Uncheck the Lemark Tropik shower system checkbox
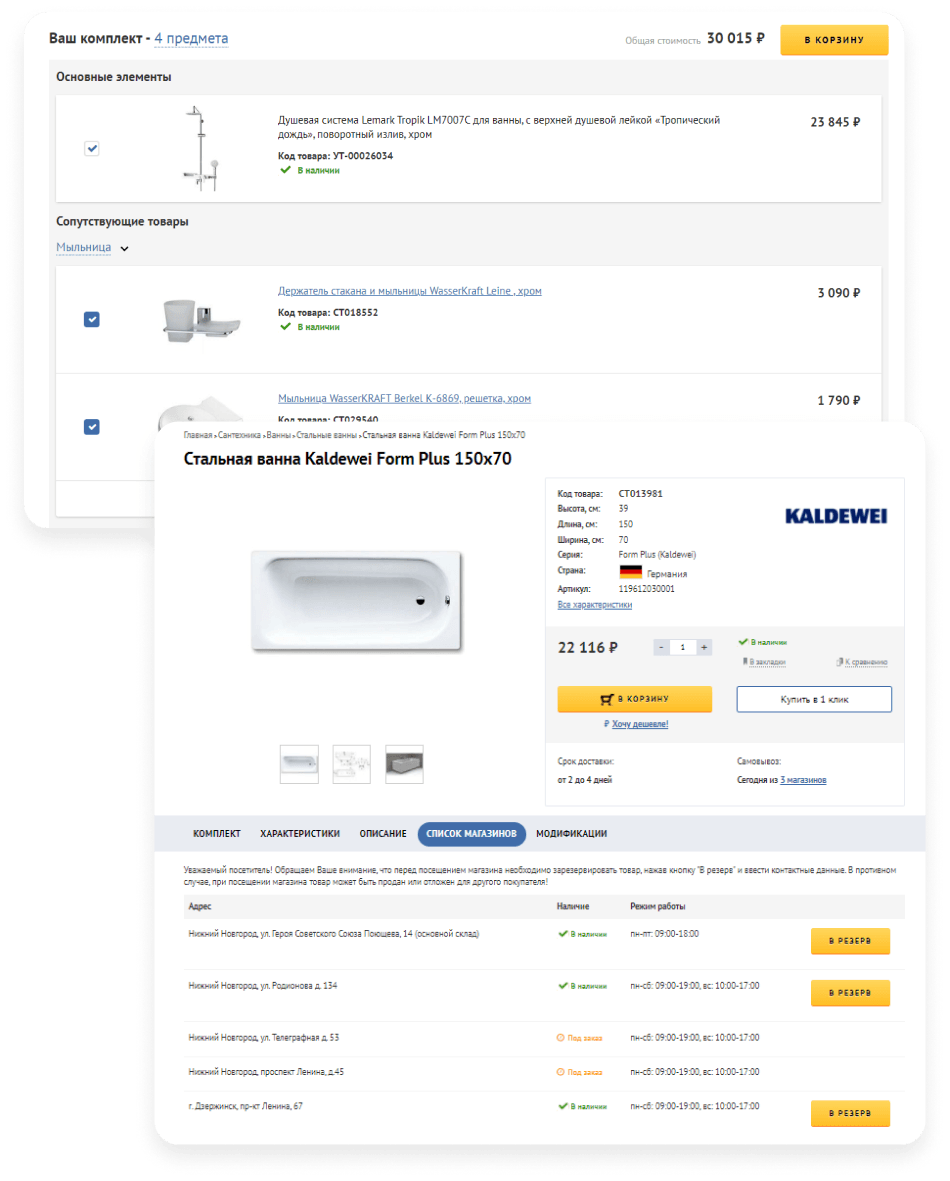950x1181 pixels. (92, 148)
